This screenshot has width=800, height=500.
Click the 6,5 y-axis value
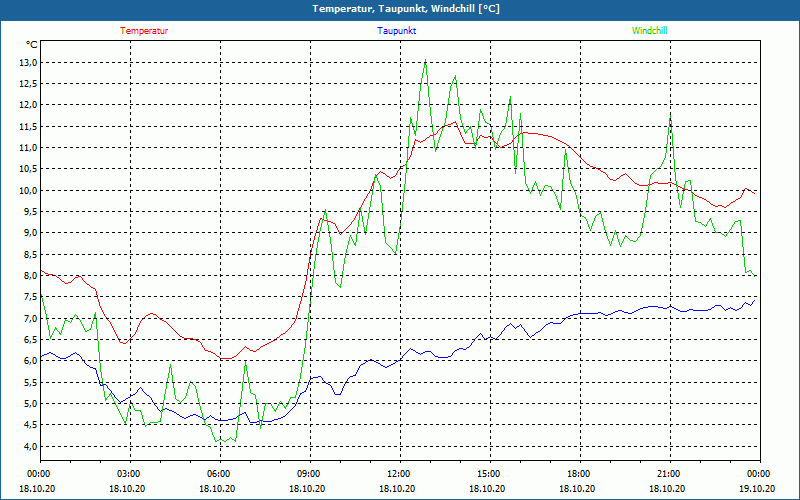[x=30, y=340]
